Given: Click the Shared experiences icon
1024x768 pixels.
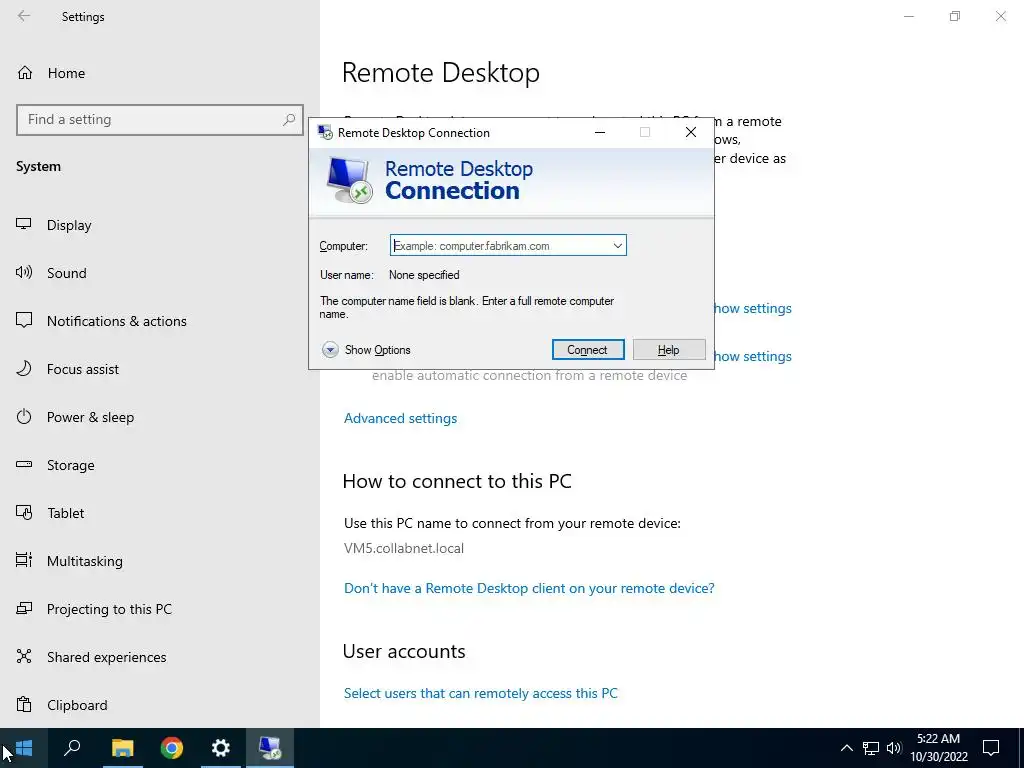Looking at the screenshot, I should click(x=24, y=656).
